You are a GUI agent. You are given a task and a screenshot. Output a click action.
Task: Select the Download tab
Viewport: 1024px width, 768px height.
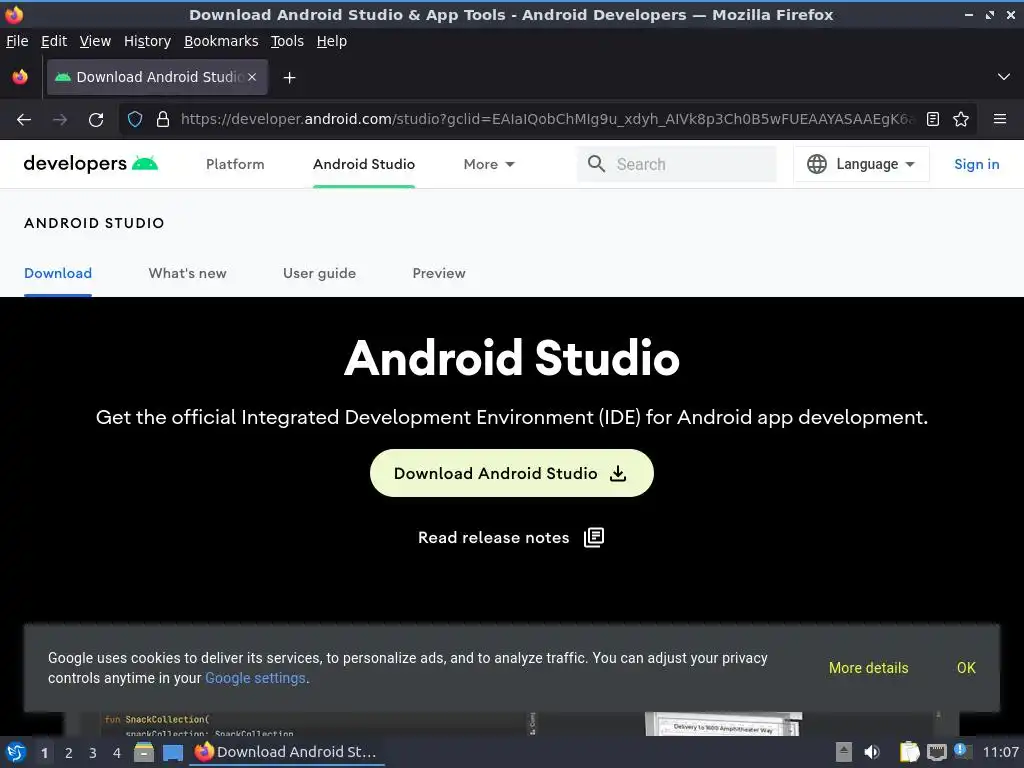pyautogui.click(x=58, y=274)
